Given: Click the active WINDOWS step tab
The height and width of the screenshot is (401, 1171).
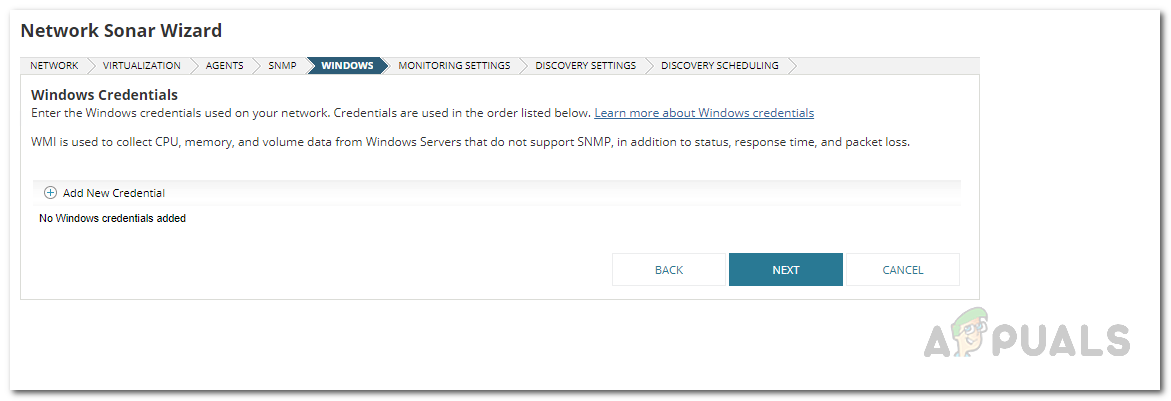Looking at the screenshot, I should tap(347, 66).
